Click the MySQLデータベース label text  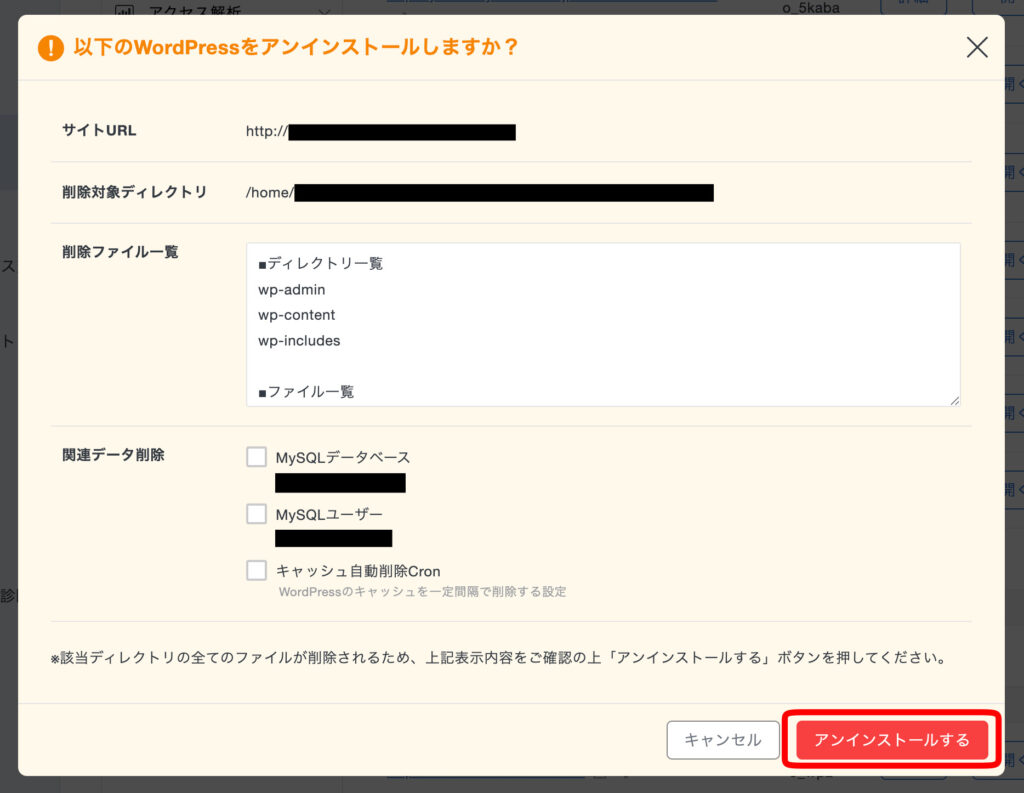(x=343, y=457)
